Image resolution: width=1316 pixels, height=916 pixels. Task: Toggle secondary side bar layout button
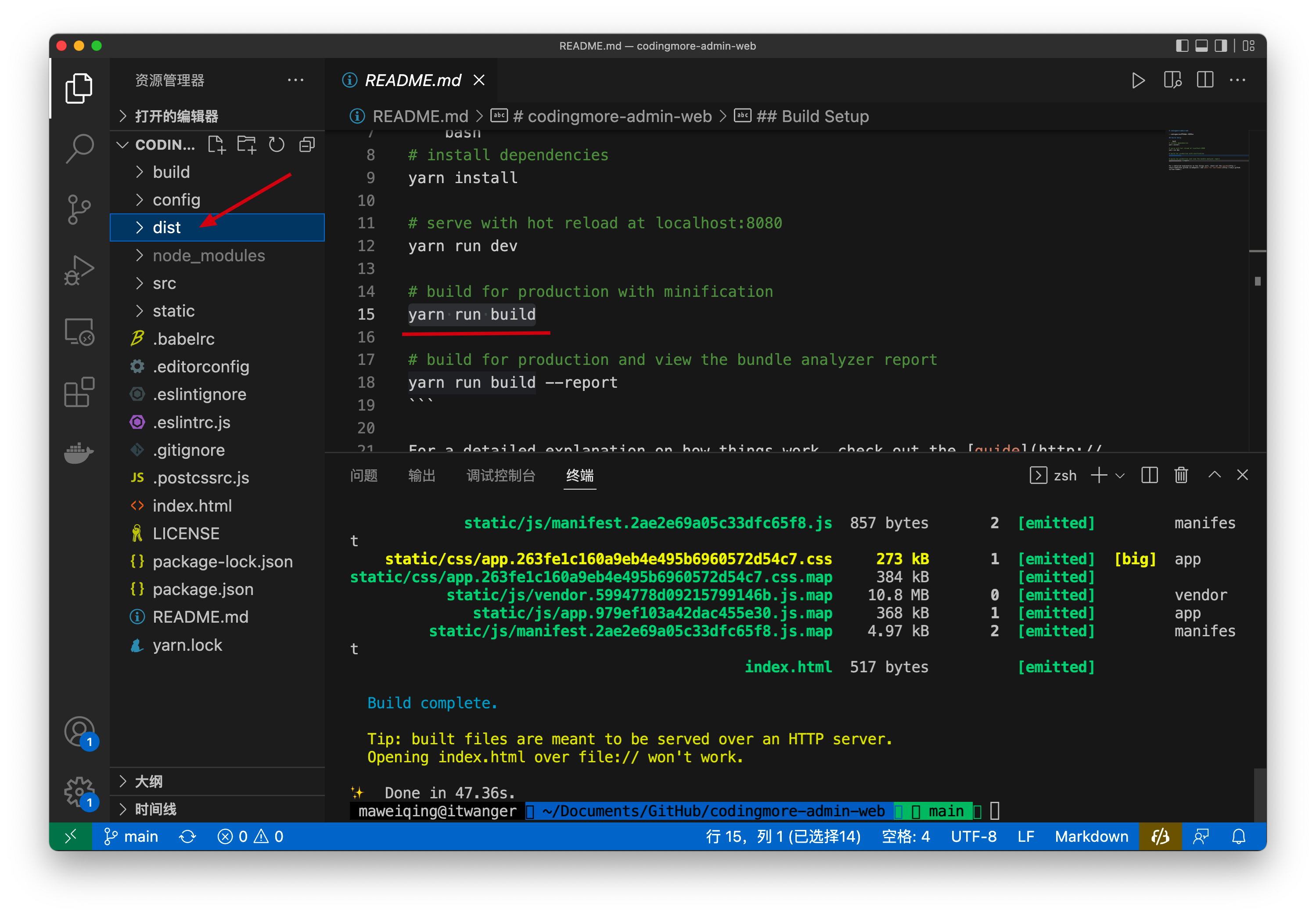[x=1221, y=46]
